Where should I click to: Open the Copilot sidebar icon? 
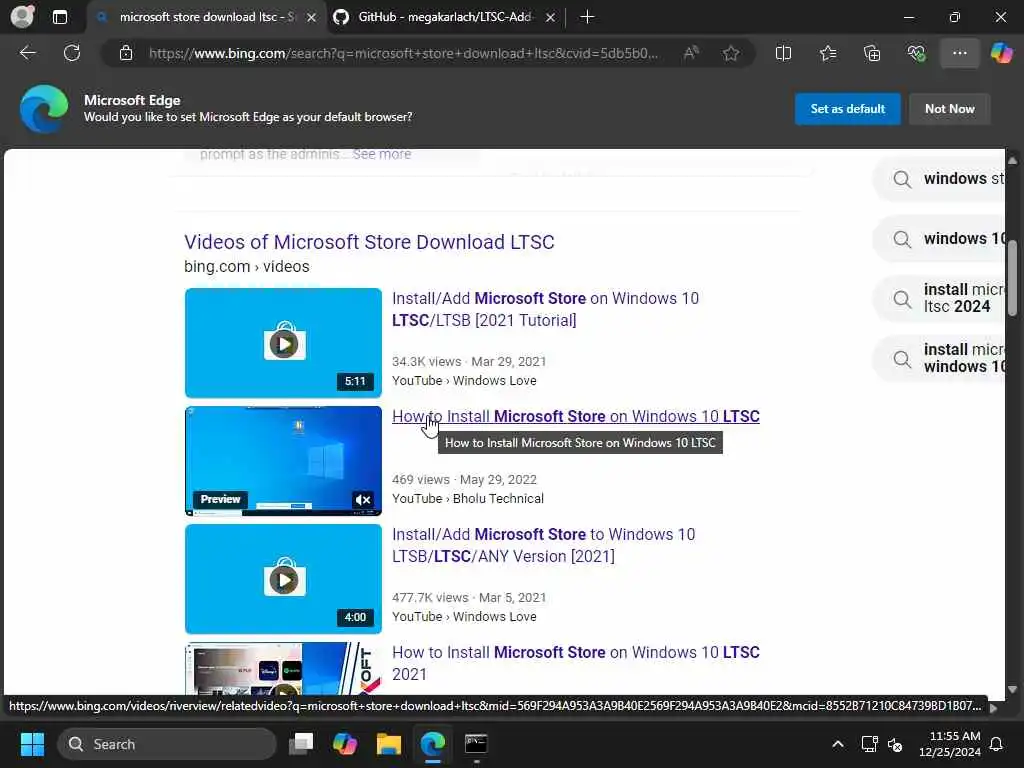(1001, 53)
